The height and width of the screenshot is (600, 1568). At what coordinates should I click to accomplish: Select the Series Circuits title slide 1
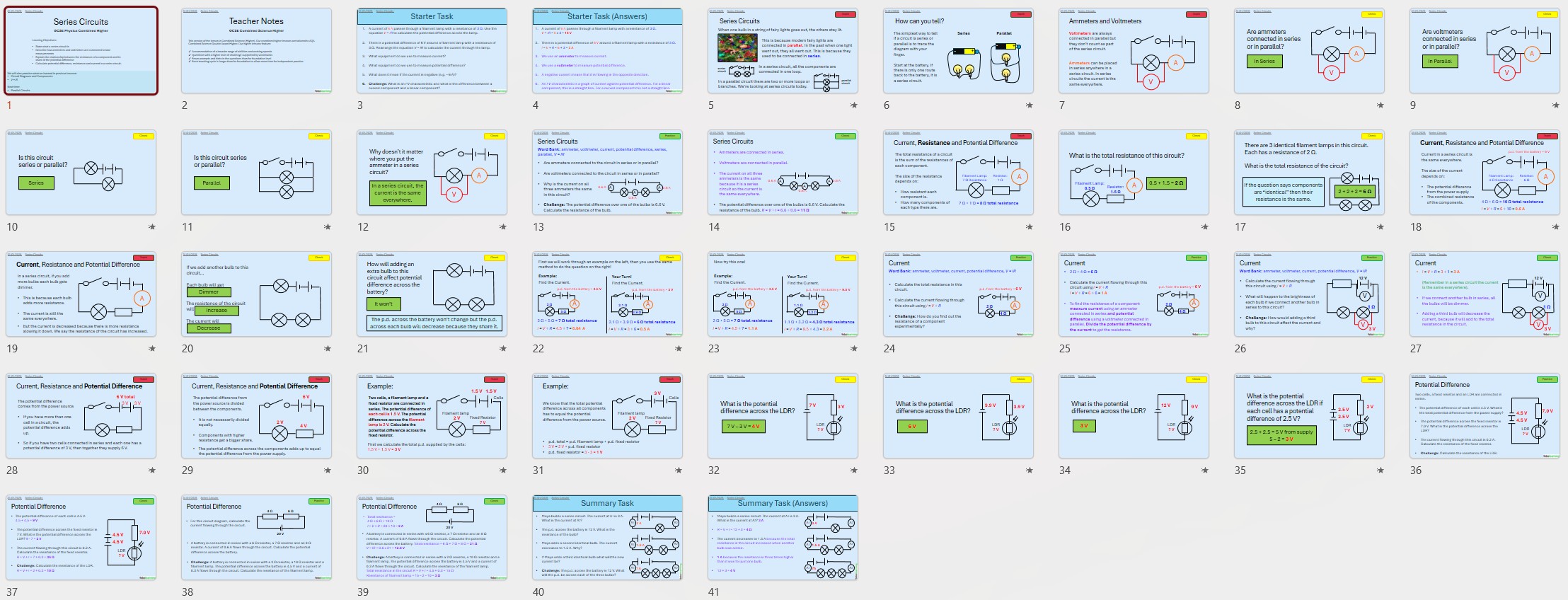coord(81,51)
